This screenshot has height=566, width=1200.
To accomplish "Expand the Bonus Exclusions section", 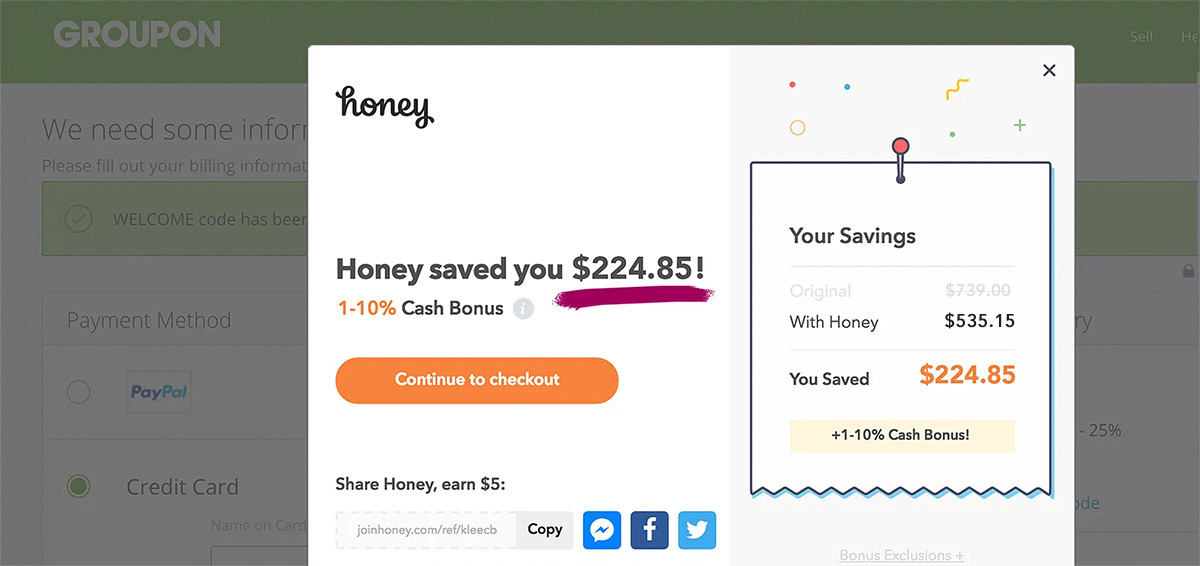I will (x=902, y=555).
